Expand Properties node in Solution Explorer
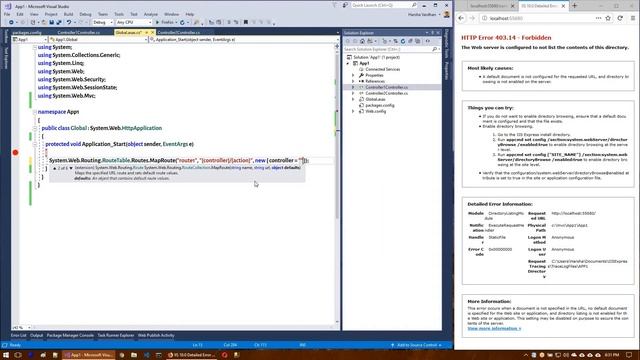 (353, 76)
